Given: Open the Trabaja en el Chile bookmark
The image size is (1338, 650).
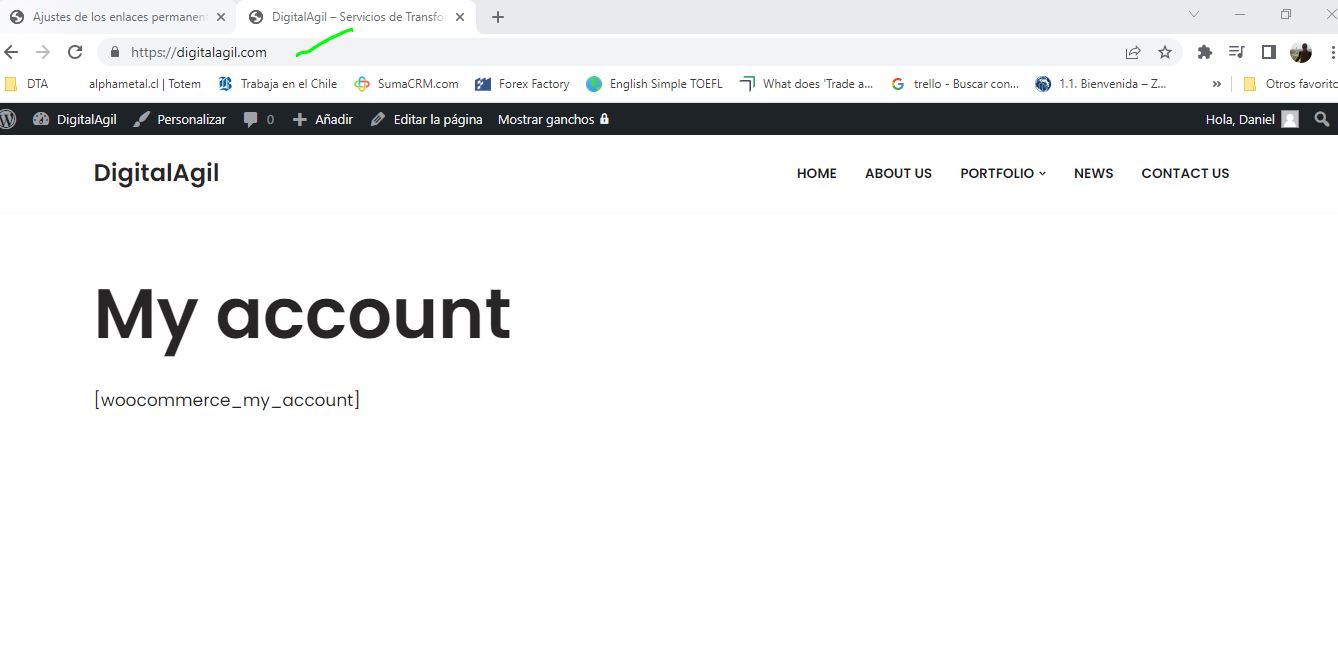Looking at the screenshot, I should tap(277, 84).
